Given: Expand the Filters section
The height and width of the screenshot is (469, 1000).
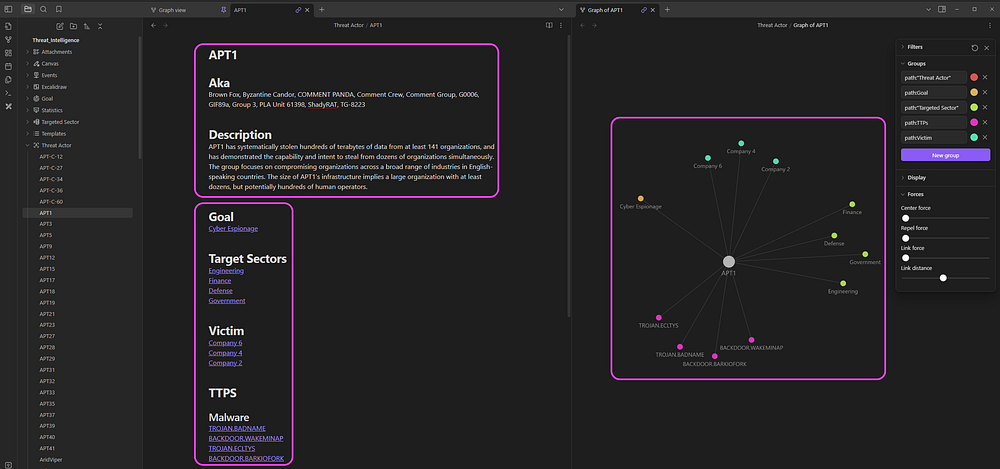Looking at the screenshot, I should point(915,47).
